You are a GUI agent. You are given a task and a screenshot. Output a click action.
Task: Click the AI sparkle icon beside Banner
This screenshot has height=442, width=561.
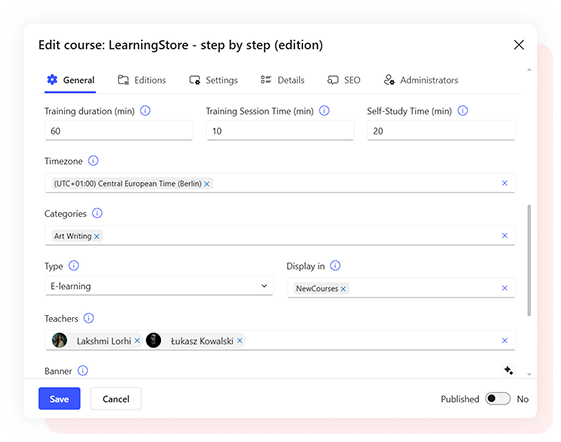pyautogui.click(x=508, y=370)
